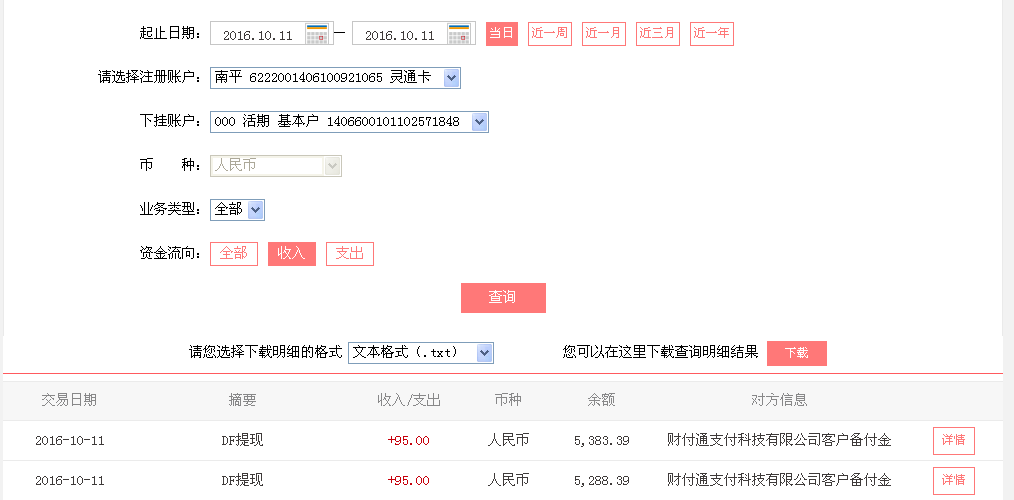
Task: Click the start date input field
Action: (257, 35)
